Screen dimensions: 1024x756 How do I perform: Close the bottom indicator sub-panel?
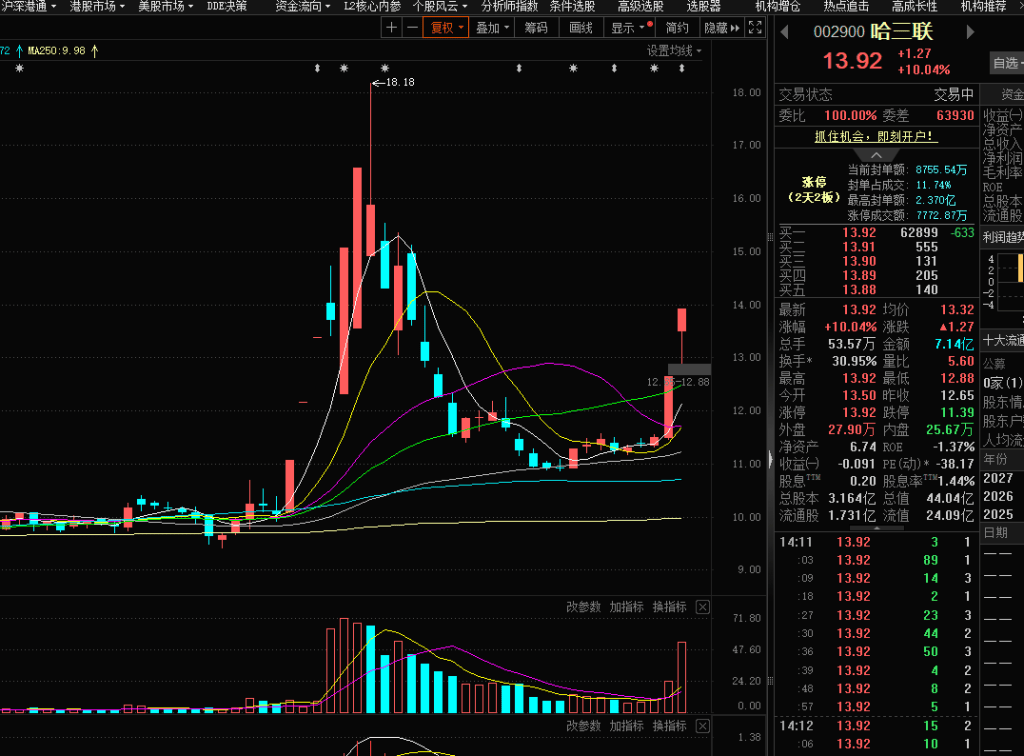(703, 726)
